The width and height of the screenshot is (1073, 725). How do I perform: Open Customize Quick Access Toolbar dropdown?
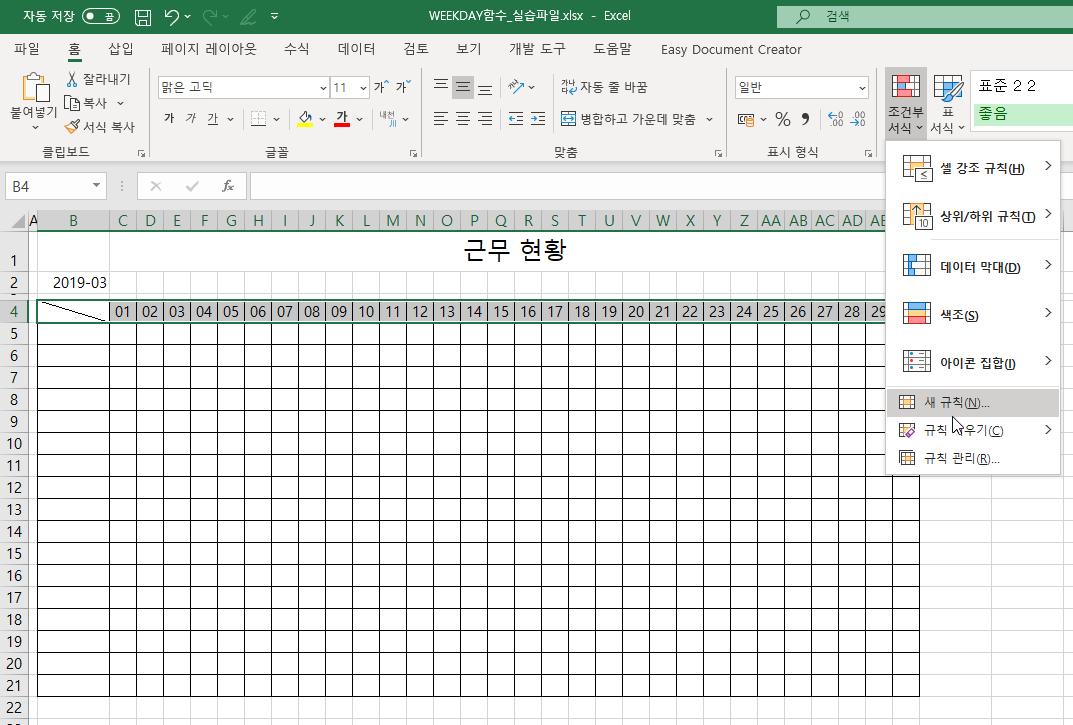click(x=274, y=16)
